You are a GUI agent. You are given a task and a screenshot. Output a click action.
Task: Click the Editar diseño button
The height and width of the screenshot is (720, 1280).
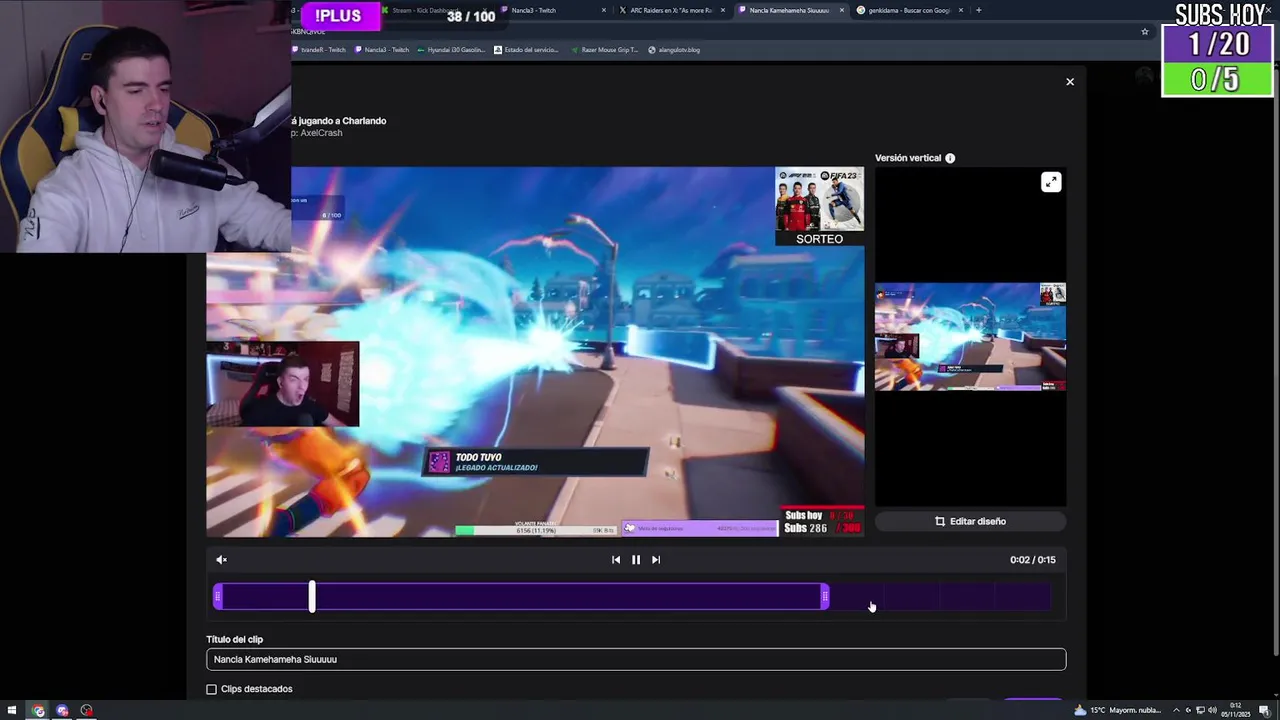[970, 521]
